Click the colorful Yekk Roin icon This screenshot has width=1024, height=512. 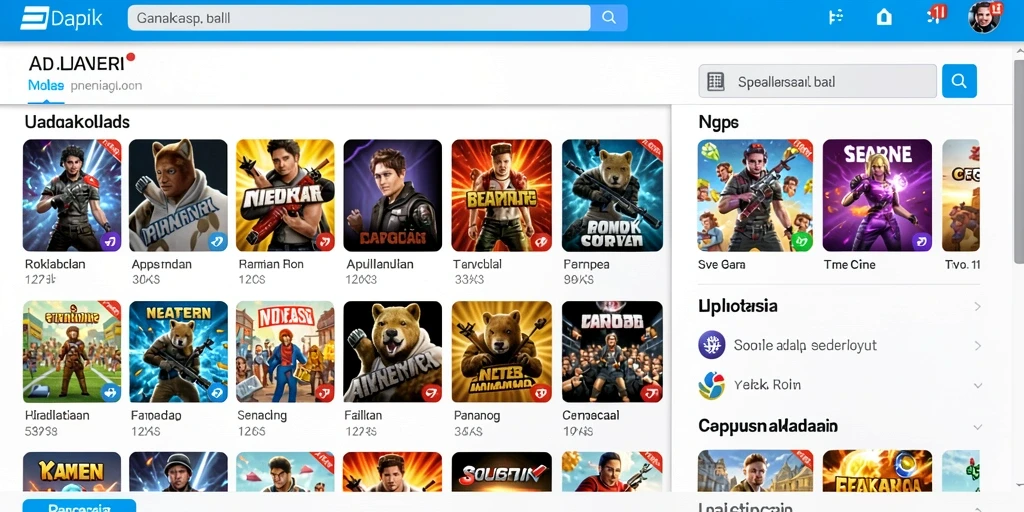click(x=712, y=385)
